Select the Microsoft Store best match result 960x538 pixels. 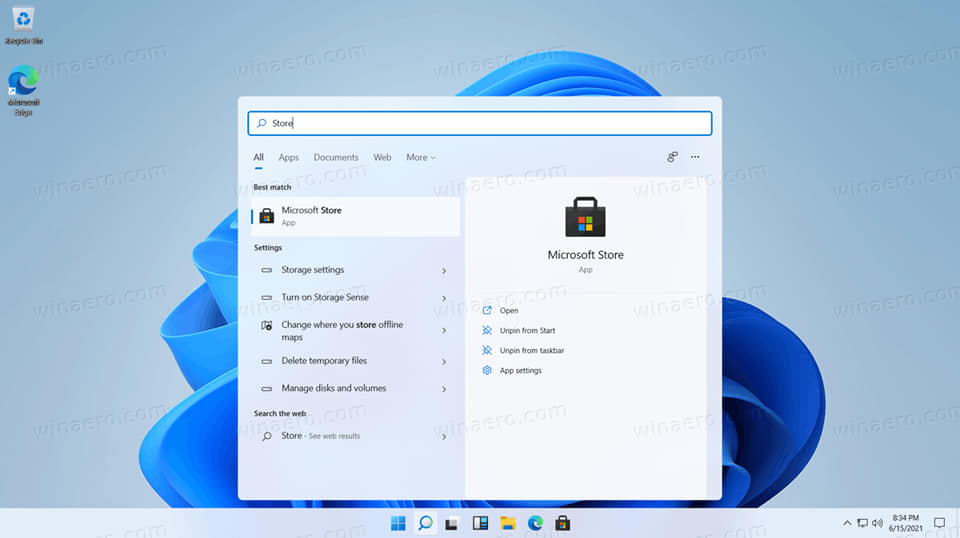point(355,216)
